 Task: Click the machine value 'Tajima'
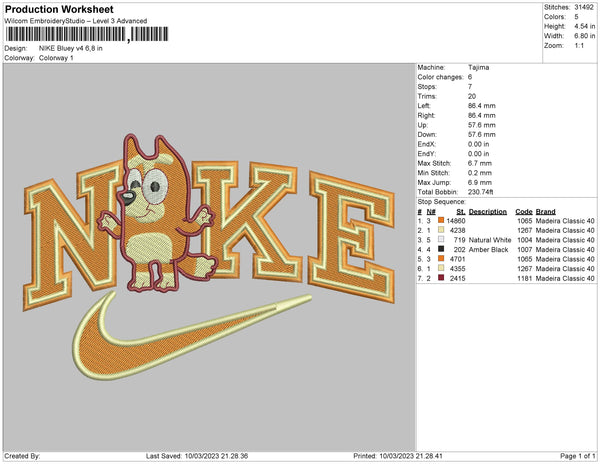pyautogui.click(x=478, y=67)
